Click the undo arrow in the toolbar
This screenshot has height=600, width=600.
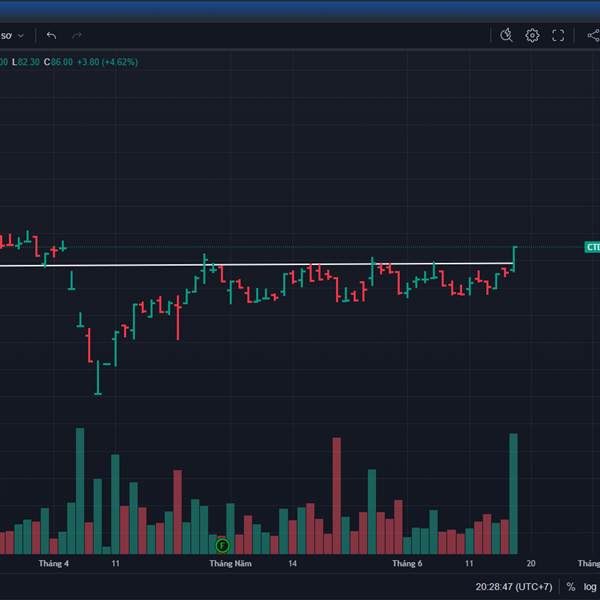pyautogui.click(x=51, y=36)
